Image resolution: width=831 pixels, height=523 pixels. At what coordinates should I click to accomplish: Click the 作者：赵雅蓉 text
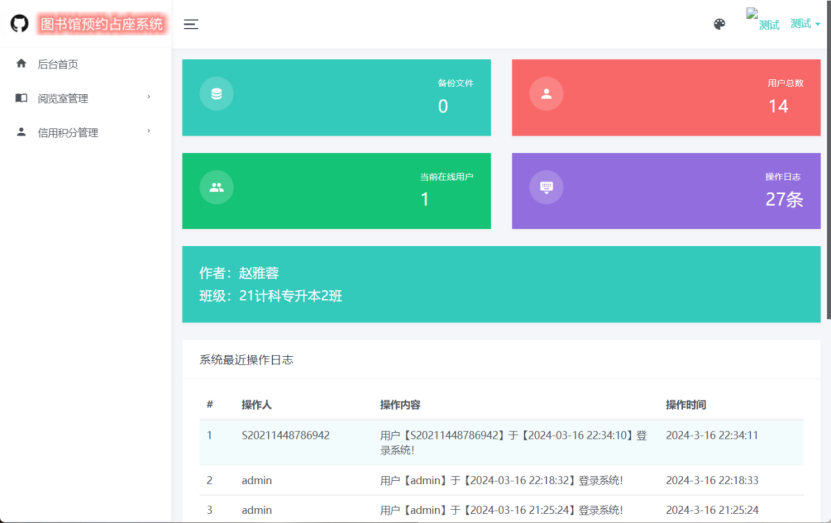pyautogui.click(x=239, y=273)
